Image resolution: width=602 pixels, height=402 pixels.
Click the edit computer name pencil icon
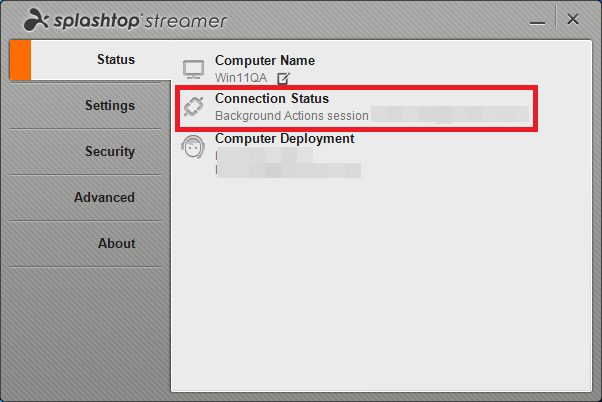pyautogui.click(x=283, y=78)
